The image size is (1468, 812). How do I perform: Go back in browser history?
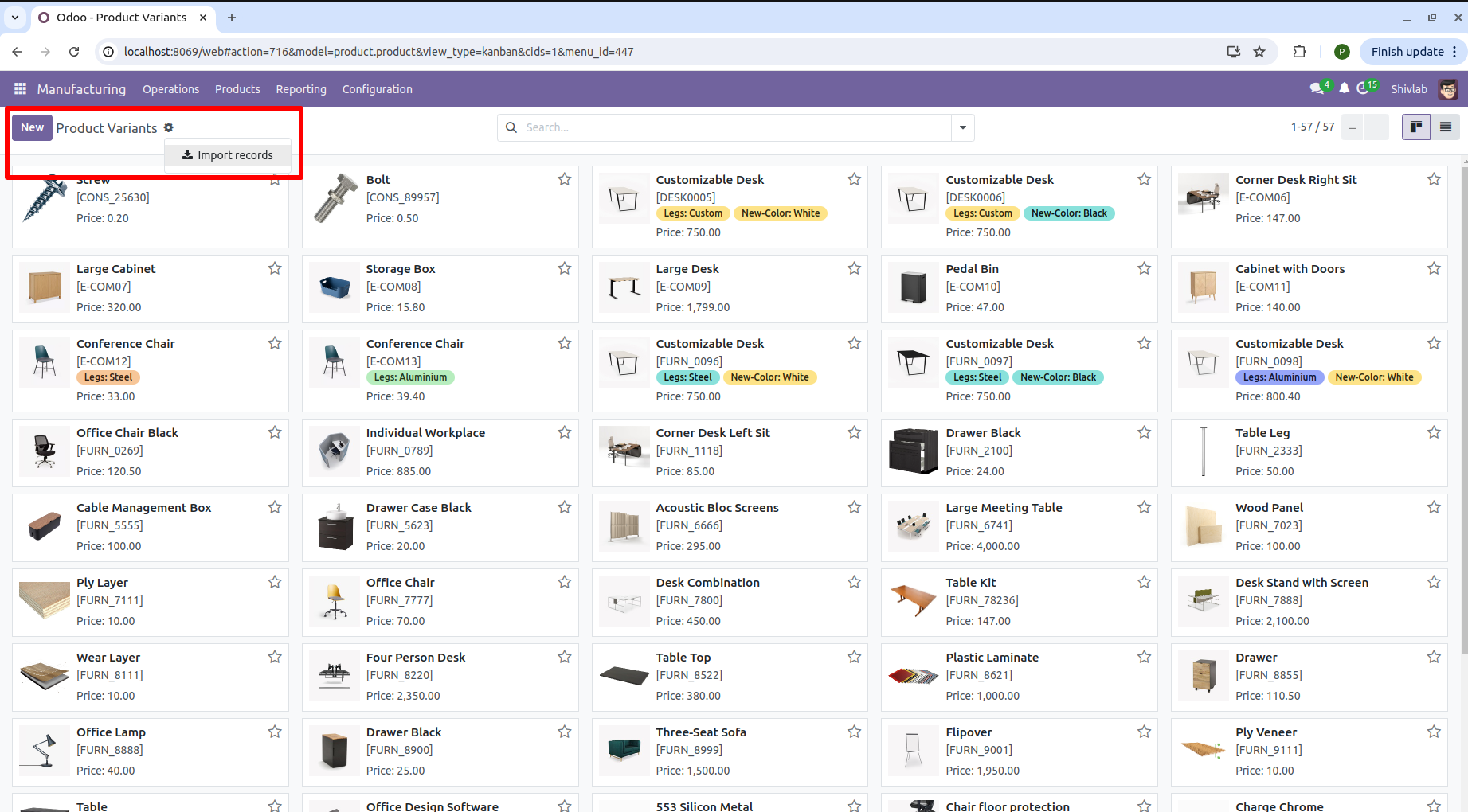[17, 52]
